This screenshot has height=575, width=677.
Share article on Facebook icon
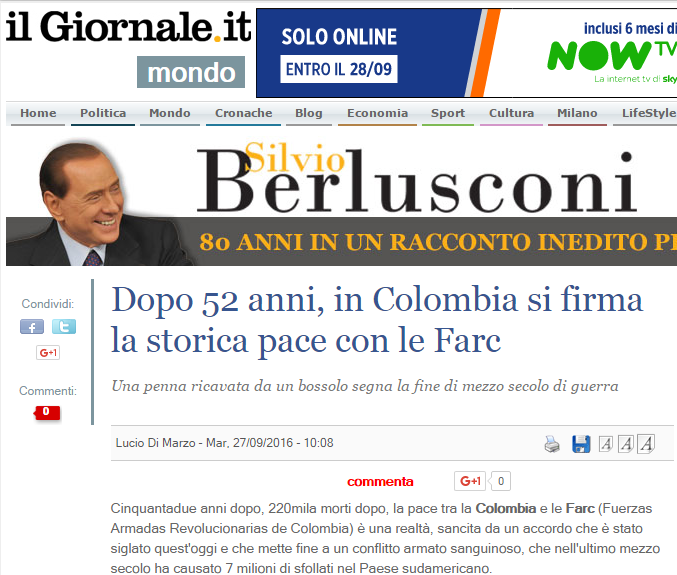(x=32, y=326)
